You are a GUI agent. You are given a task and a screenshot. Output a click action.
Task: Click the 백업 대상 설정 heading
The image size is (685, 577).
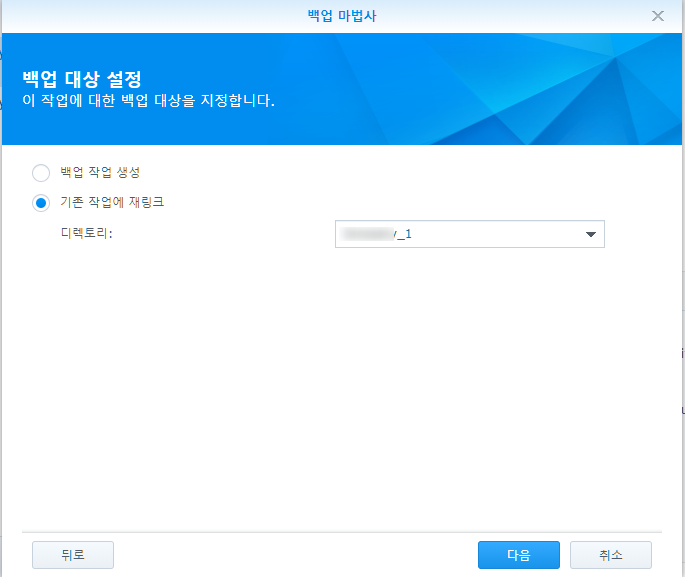point(82,79)
